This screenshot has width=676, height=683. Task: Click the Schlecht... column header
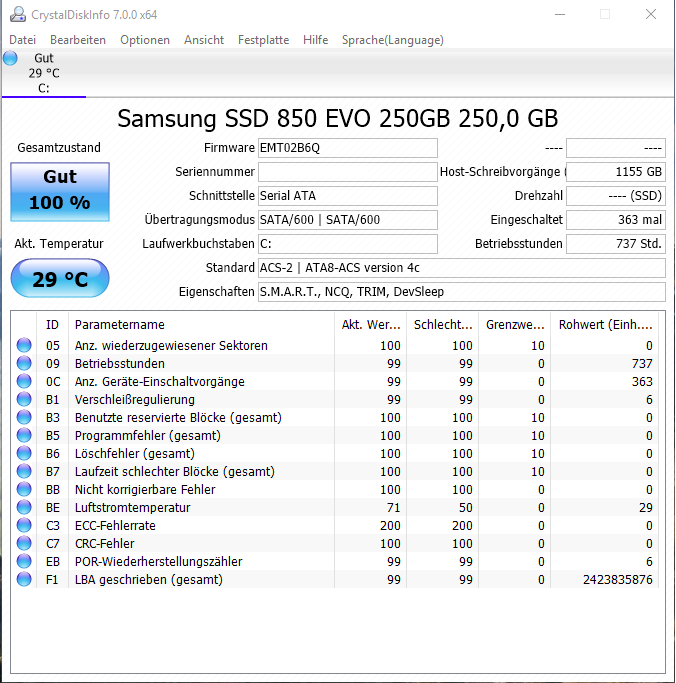[443, 325]
